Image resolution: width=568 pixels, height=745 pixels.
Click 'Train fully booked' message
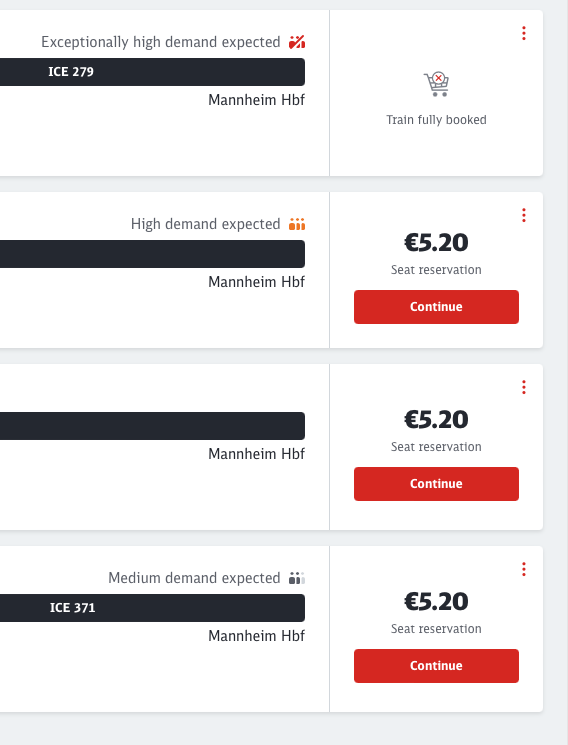click(436, 120)
